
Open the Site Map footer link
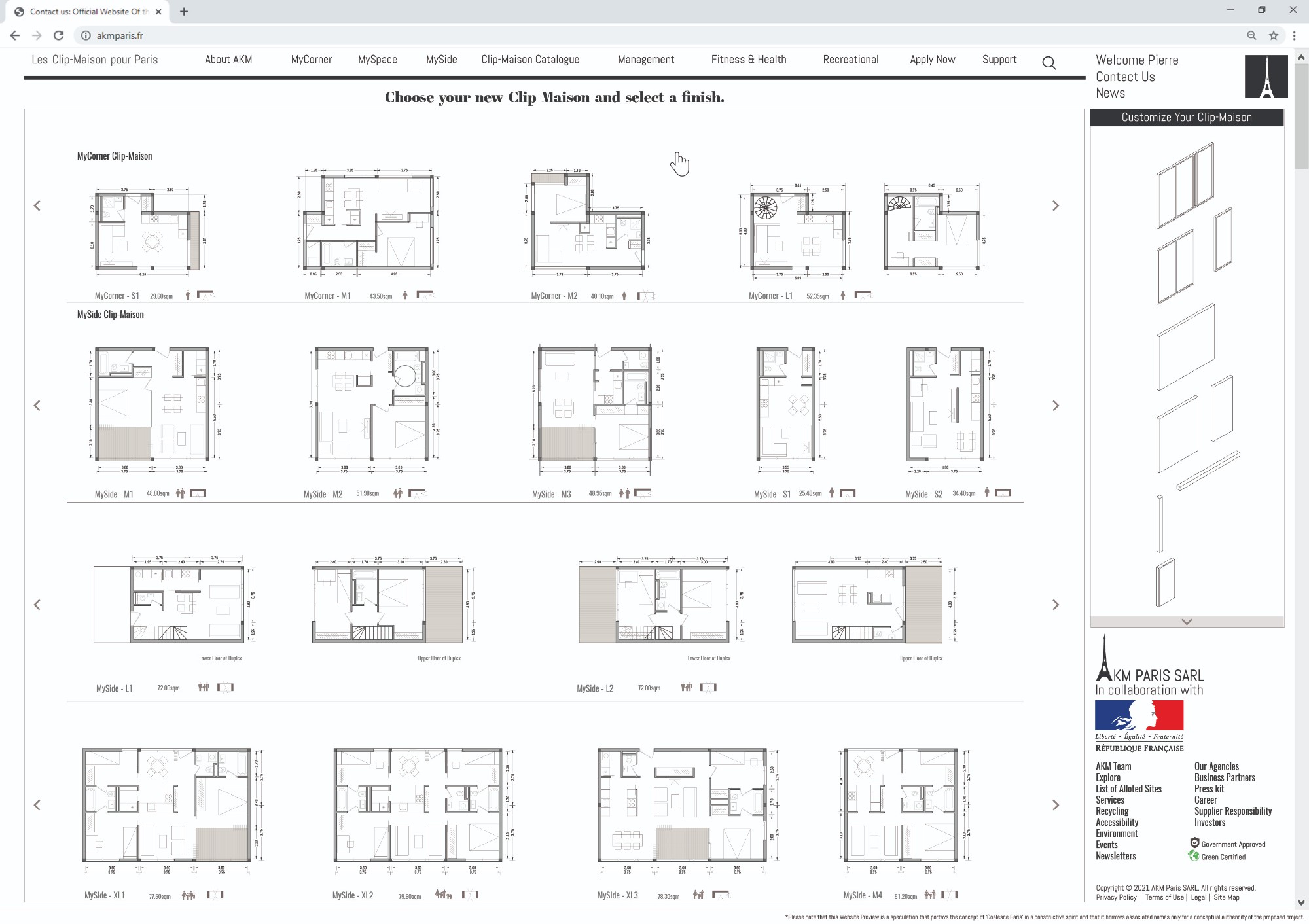(x=1227, y=897)
